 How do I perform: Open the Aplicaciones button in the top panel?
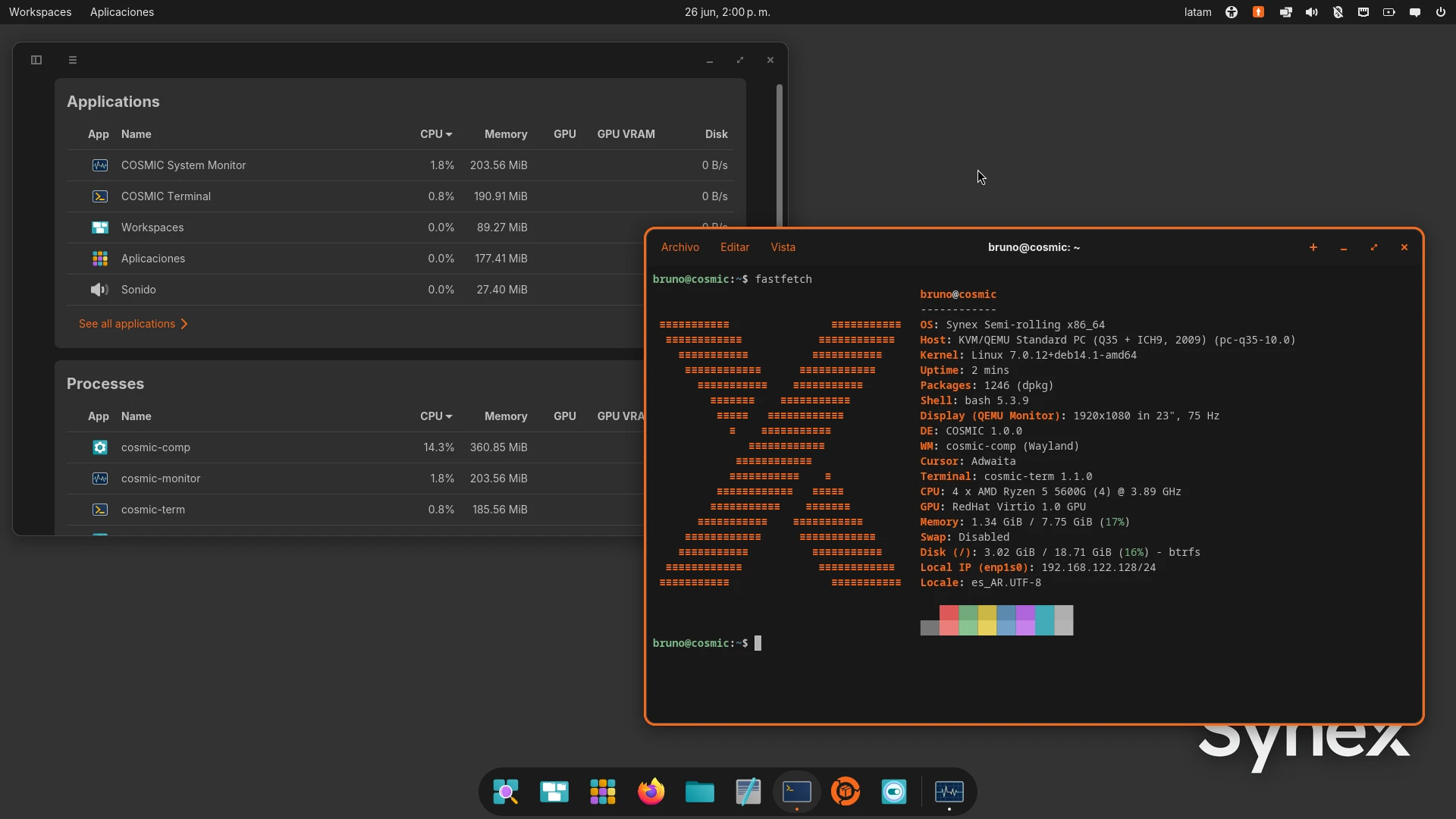pos(122,12)
